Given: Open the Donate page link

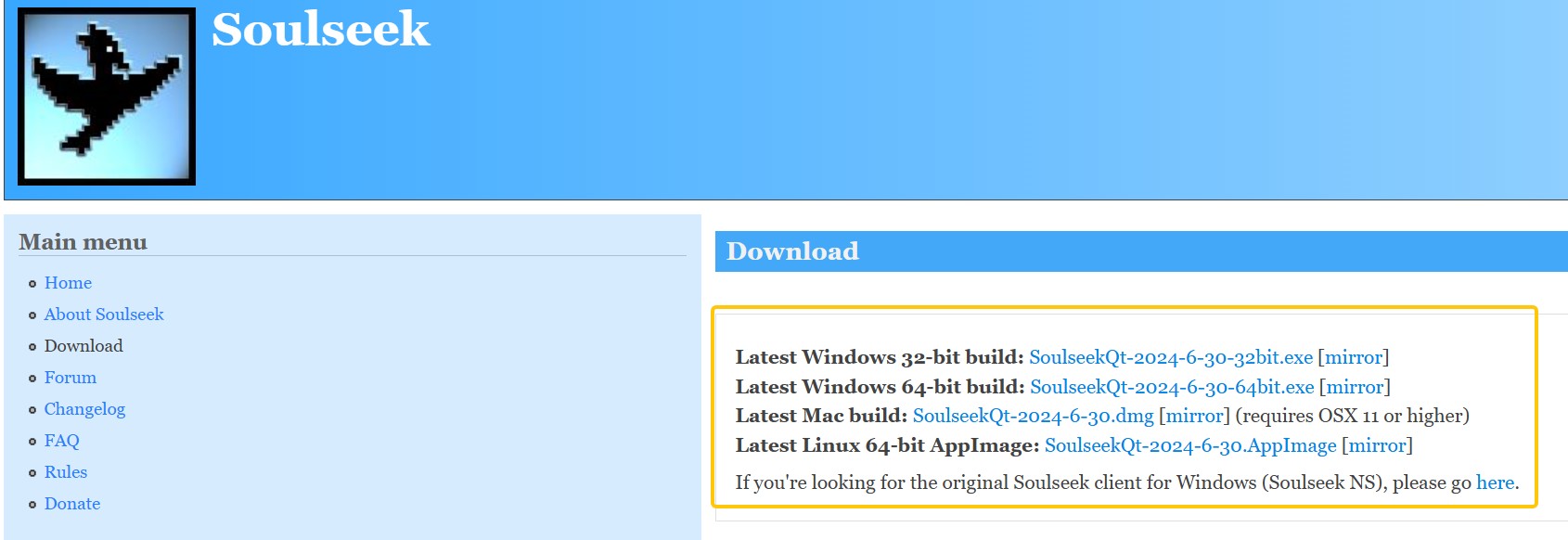Looking at the screenshot, I should (x=72, y=504).
